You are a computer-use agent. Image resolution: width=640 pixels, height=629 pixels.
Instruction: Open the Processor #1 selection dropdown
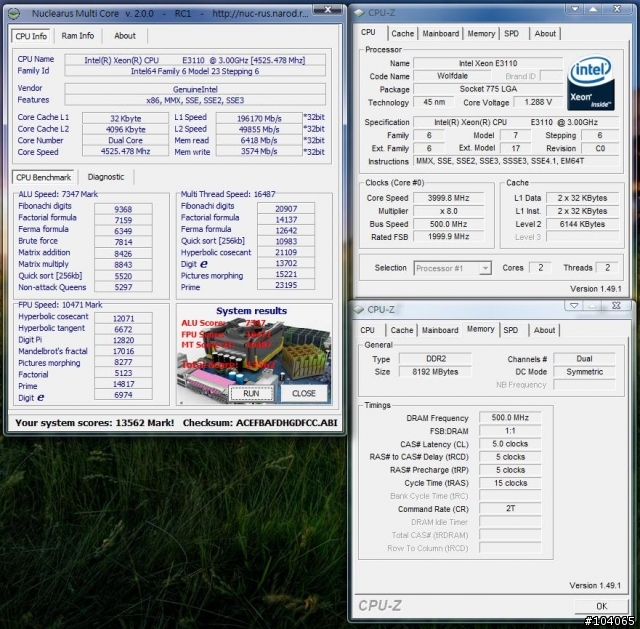(485, 268)
